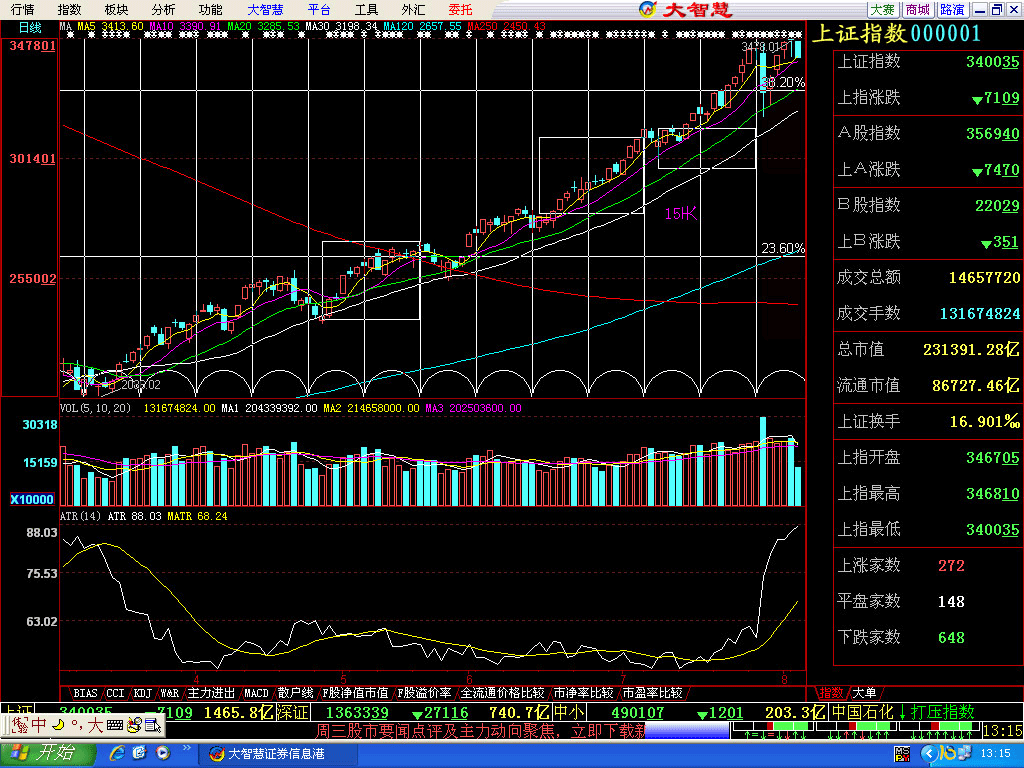The height and width of the screenshot is (768, 1024).
Task: Click the second quick launch browser icon
Action: click(x=139, y=754)
